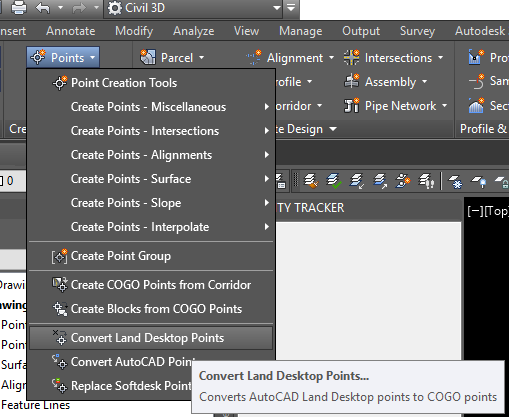Open the Output ribbon tab
This screenshot has width=509, height=417.
(361, 31)
